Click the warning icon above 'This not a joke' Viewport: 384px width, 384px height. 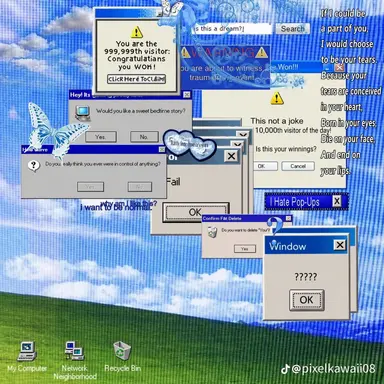pos(277,98)
